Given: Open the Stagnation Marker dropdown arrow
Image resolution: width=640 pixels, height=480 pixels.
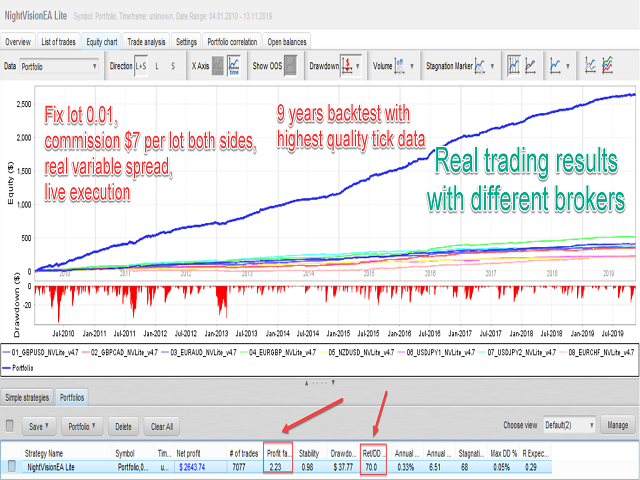Looking at the screenshot, I should (x=492, y=66).
